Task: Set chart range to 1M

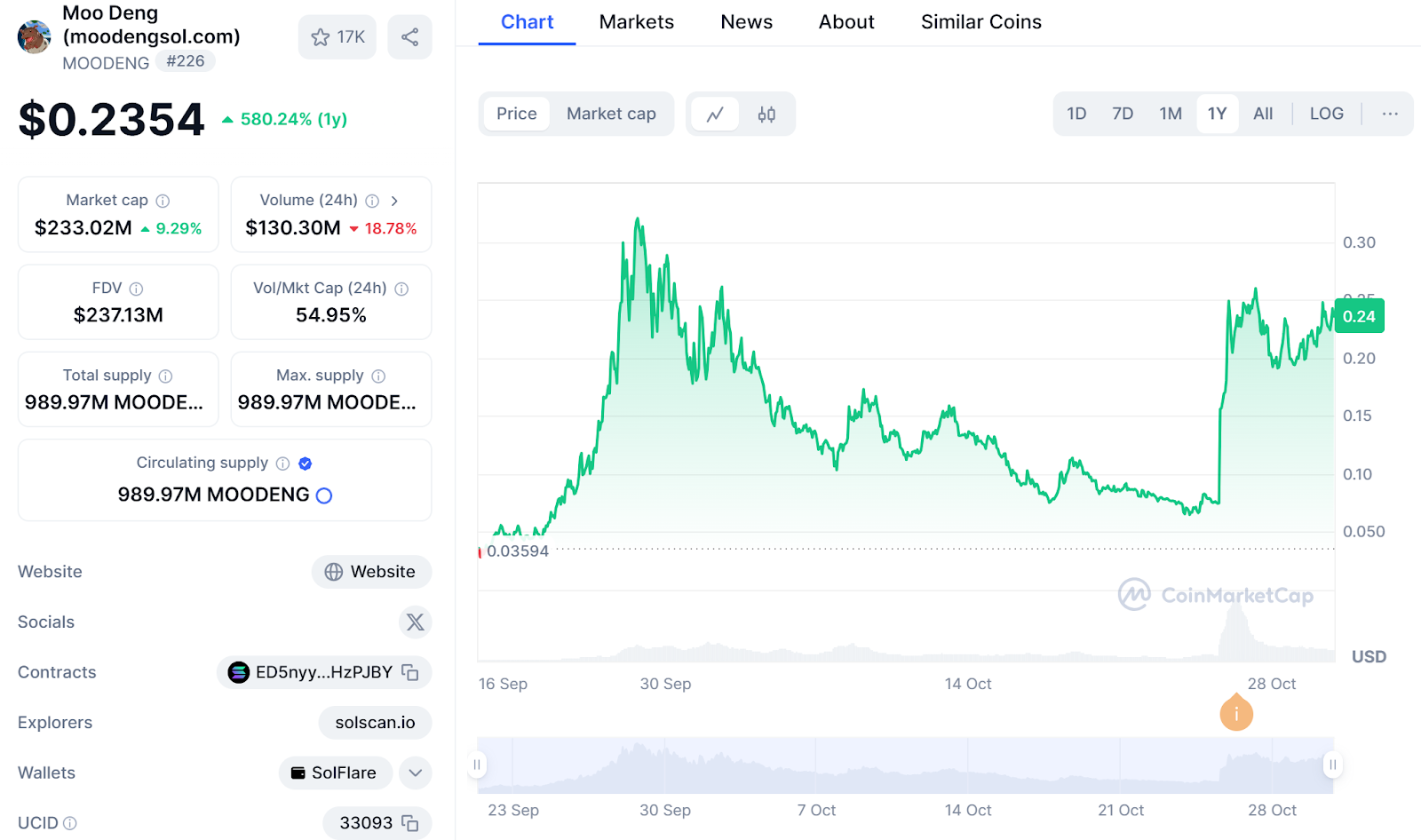Action: tap(1171, 114)
